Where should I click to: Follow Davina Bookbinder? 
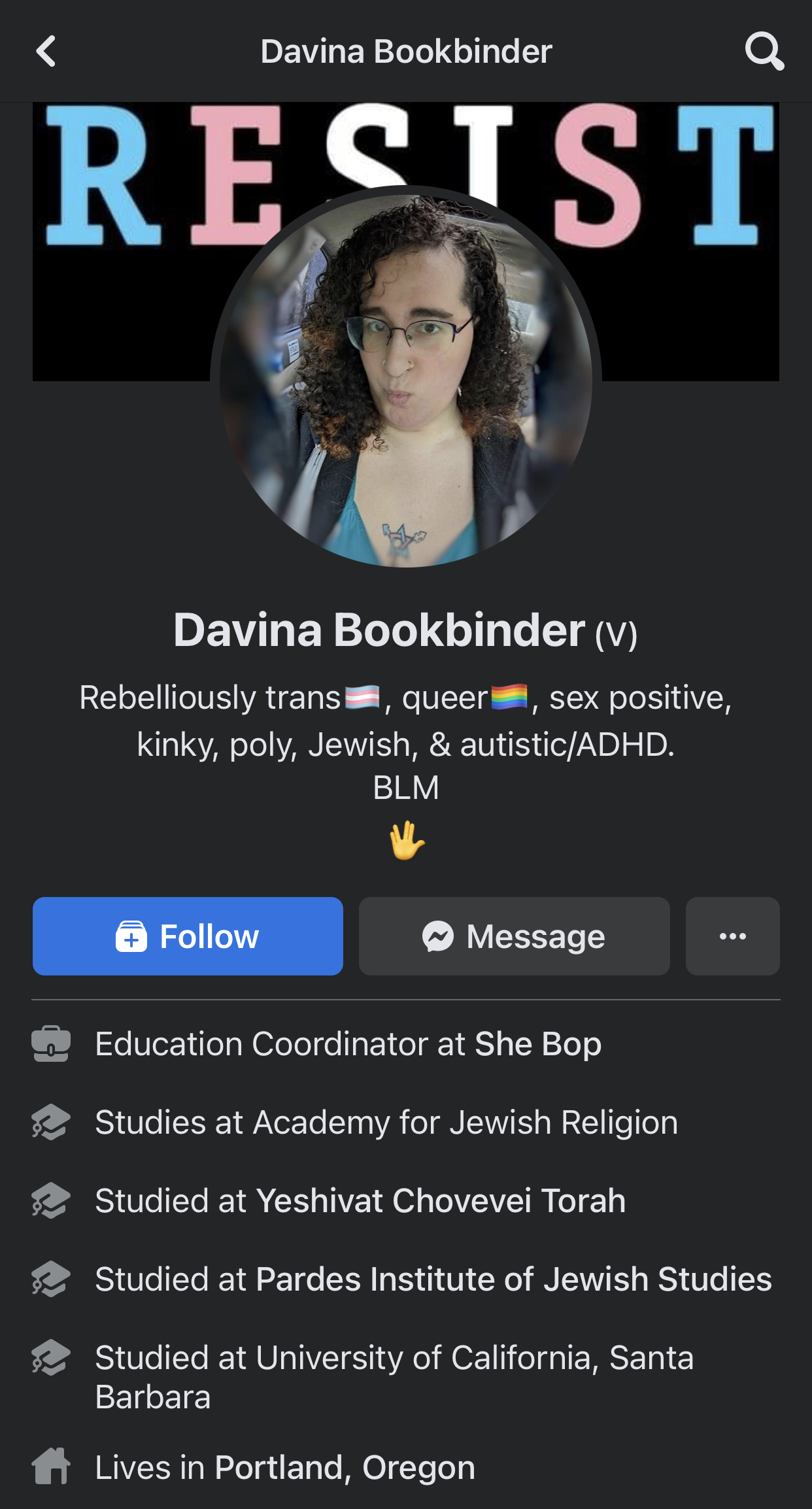(188, 936)
